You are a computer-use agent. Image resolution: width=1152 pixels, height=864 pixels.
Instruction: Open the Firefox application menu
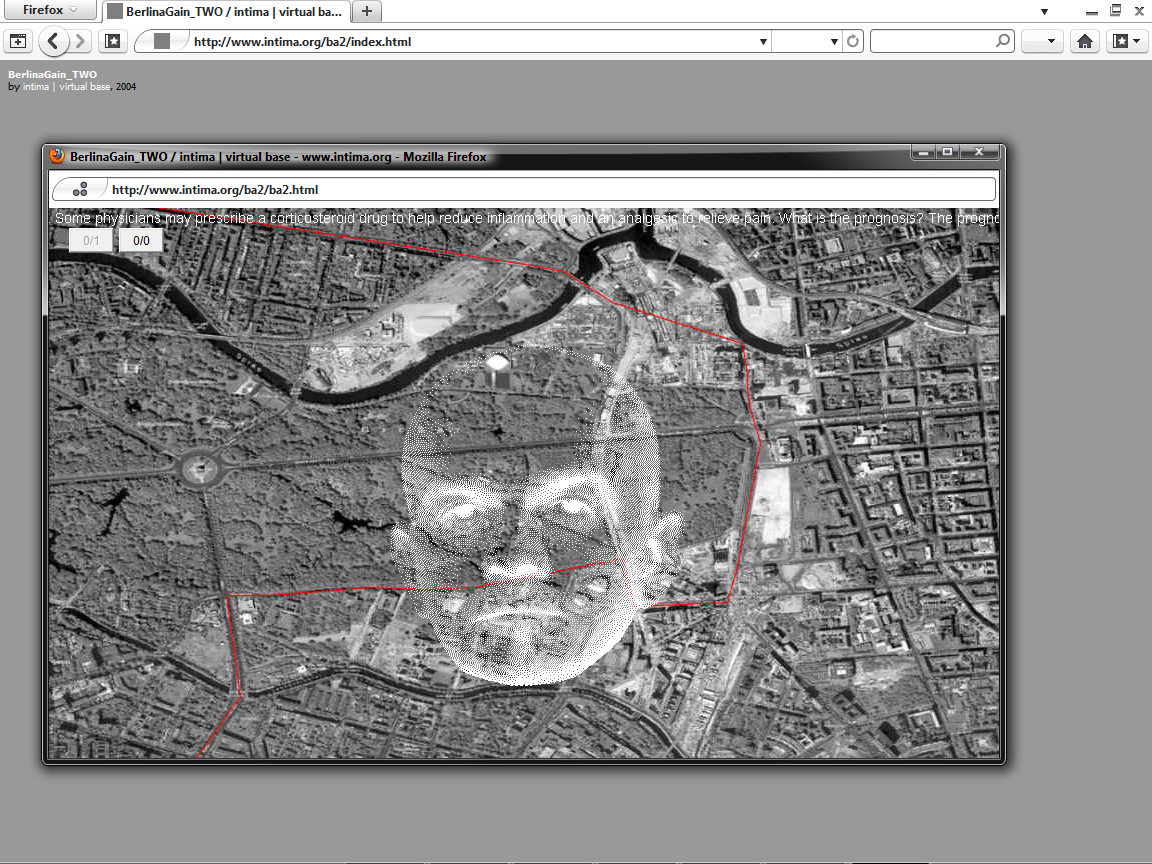(49, 10)
